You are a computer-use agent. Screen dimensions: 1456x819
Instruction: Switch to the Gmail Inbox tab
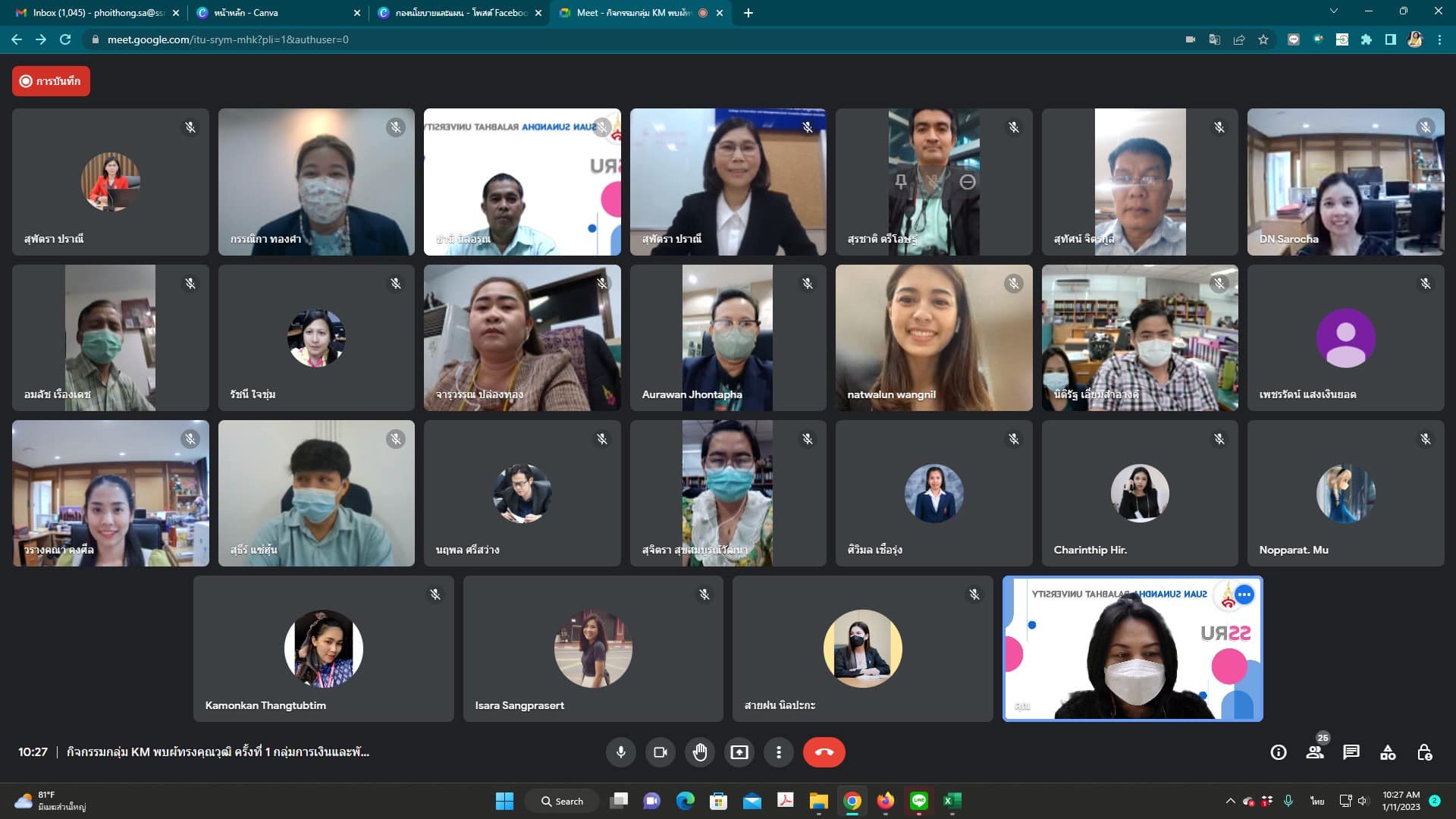coord(95,13)
